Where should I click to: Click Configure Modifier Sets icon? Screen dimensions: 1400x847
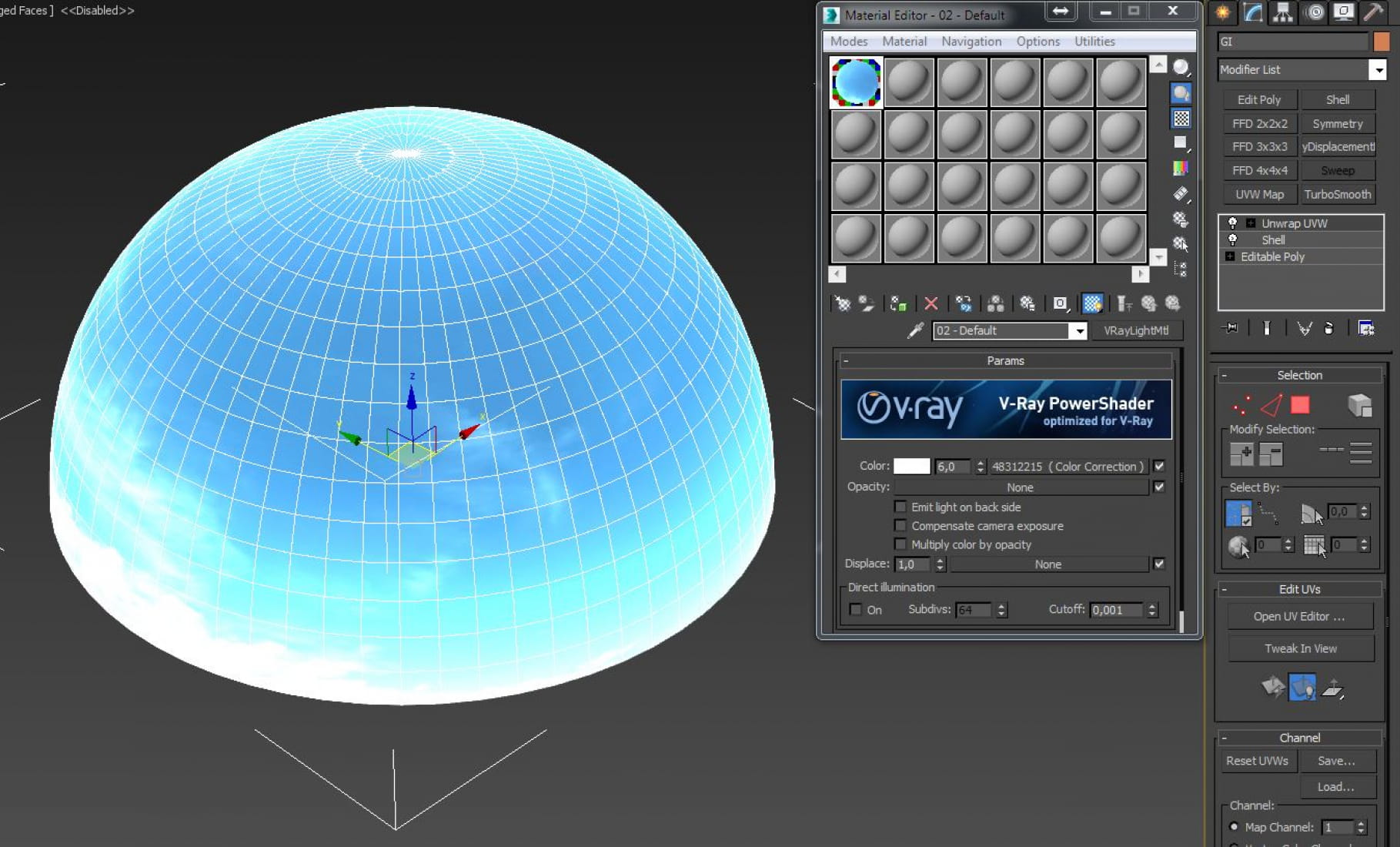coord(1366,328)
